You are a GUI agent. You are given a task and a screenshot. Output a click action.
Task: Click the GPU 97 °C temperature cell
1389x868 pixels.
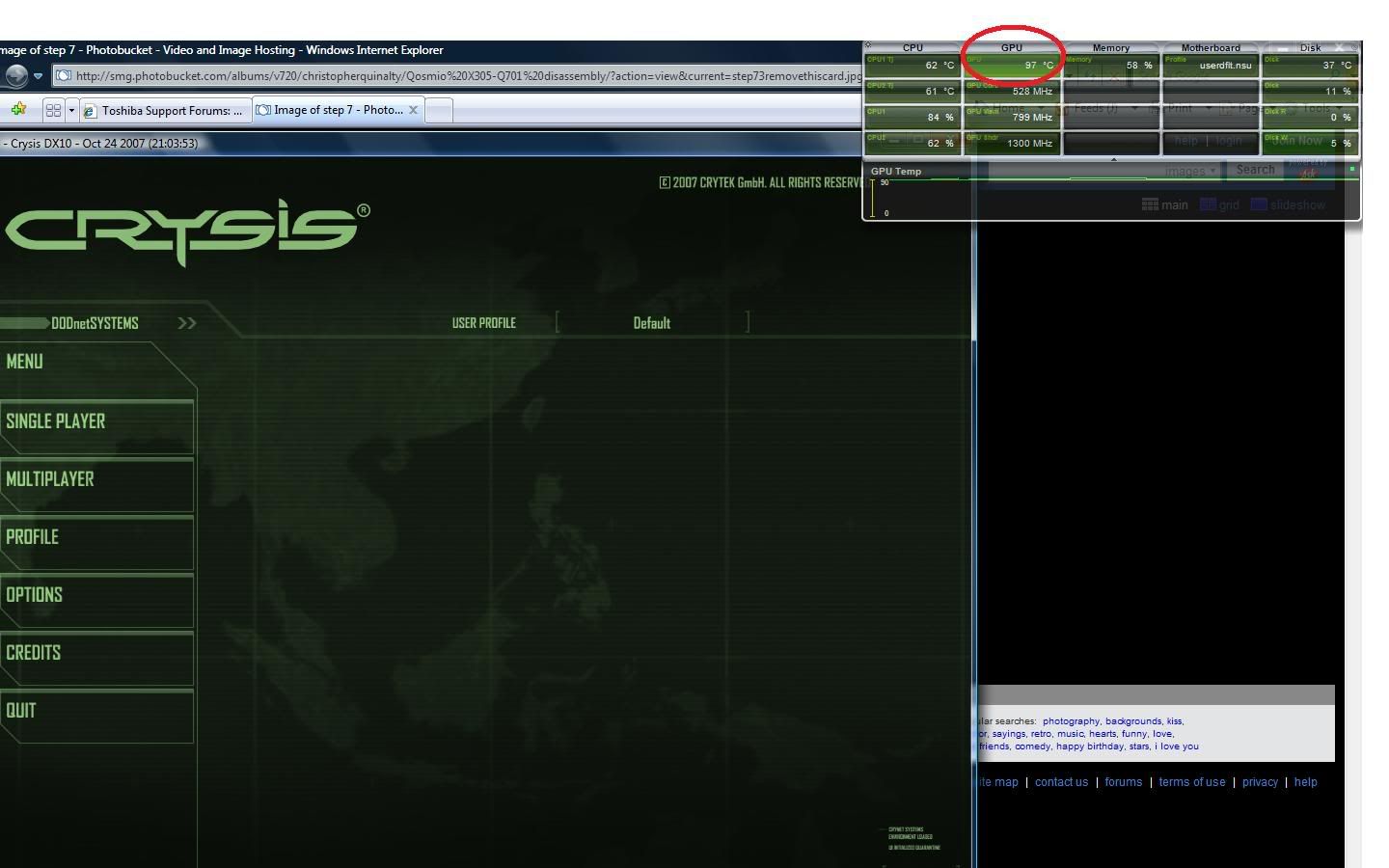pyautogui.click(x=1012, y=66)
